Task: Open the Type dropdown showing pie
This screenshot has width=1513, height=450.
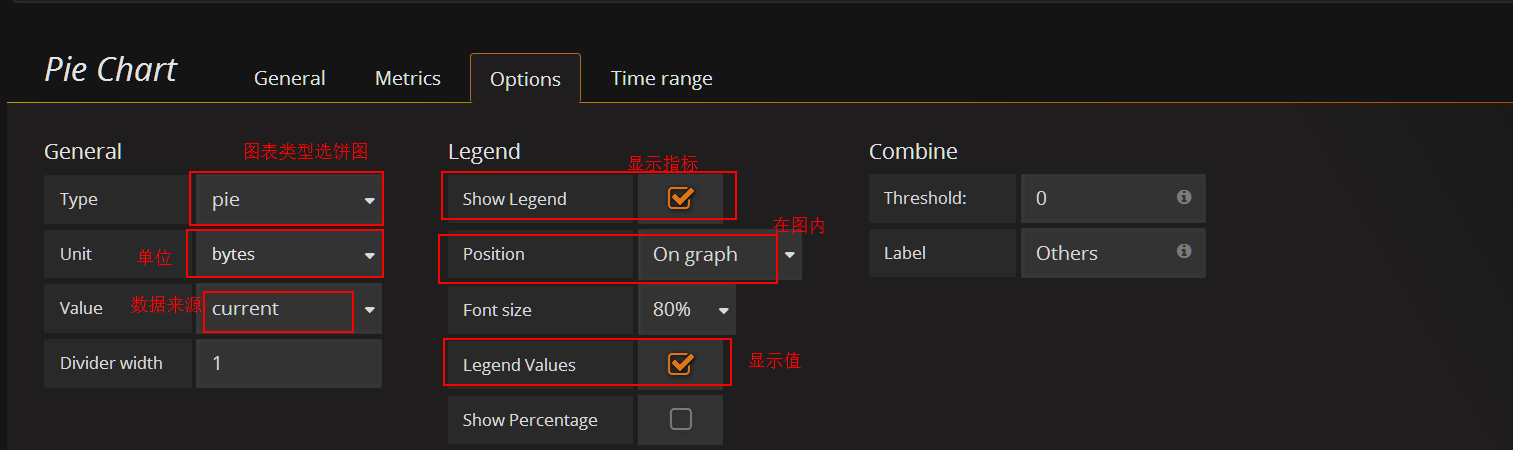Action: (x=289, y=200)
